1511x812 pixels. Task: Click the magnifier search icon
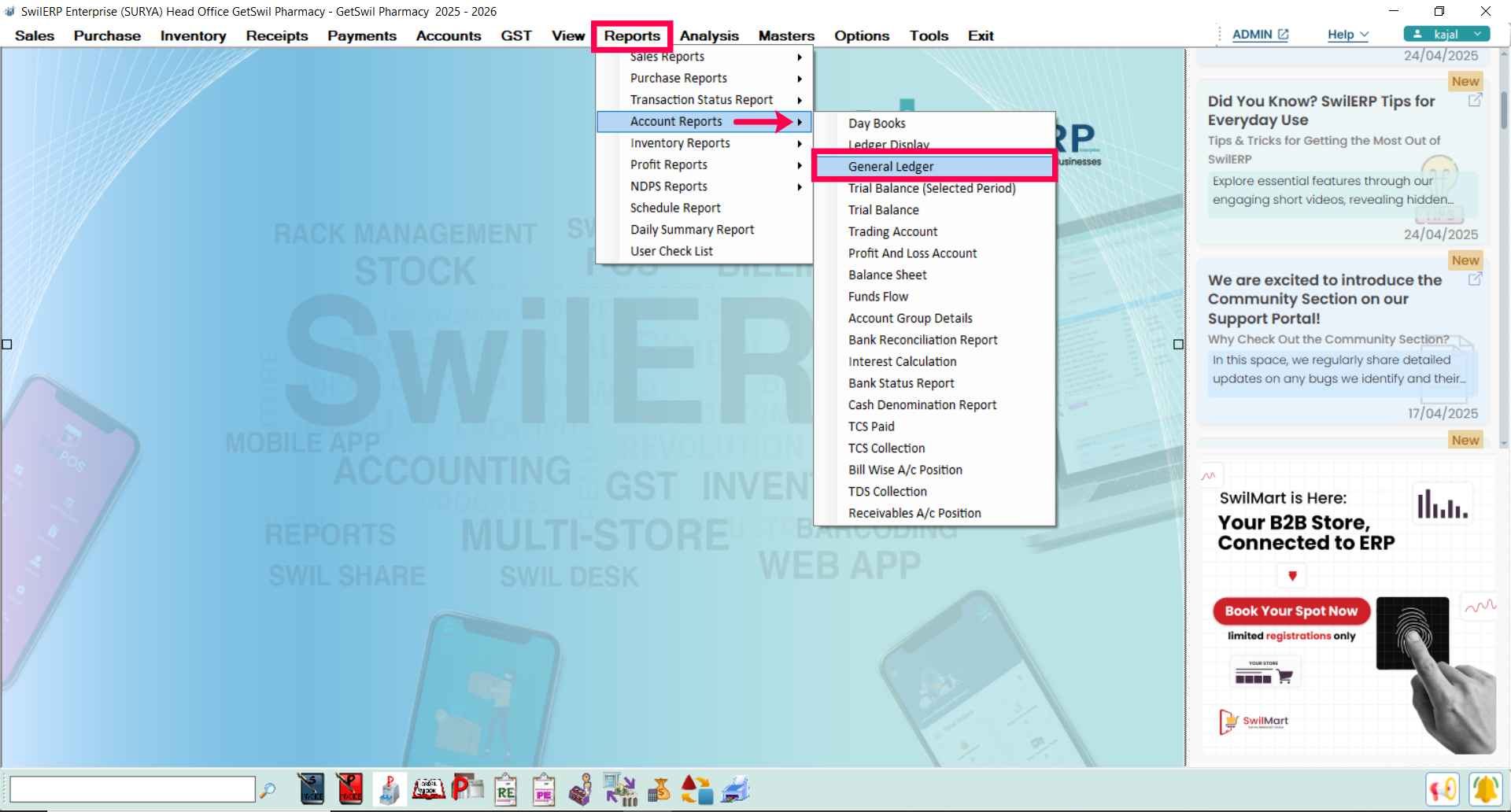pos(268,789)
